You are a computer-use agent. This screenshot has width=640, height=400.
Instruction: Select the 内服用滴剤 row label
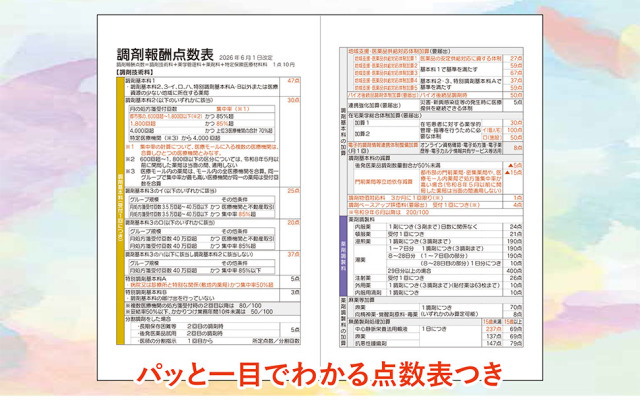[367, 293]
